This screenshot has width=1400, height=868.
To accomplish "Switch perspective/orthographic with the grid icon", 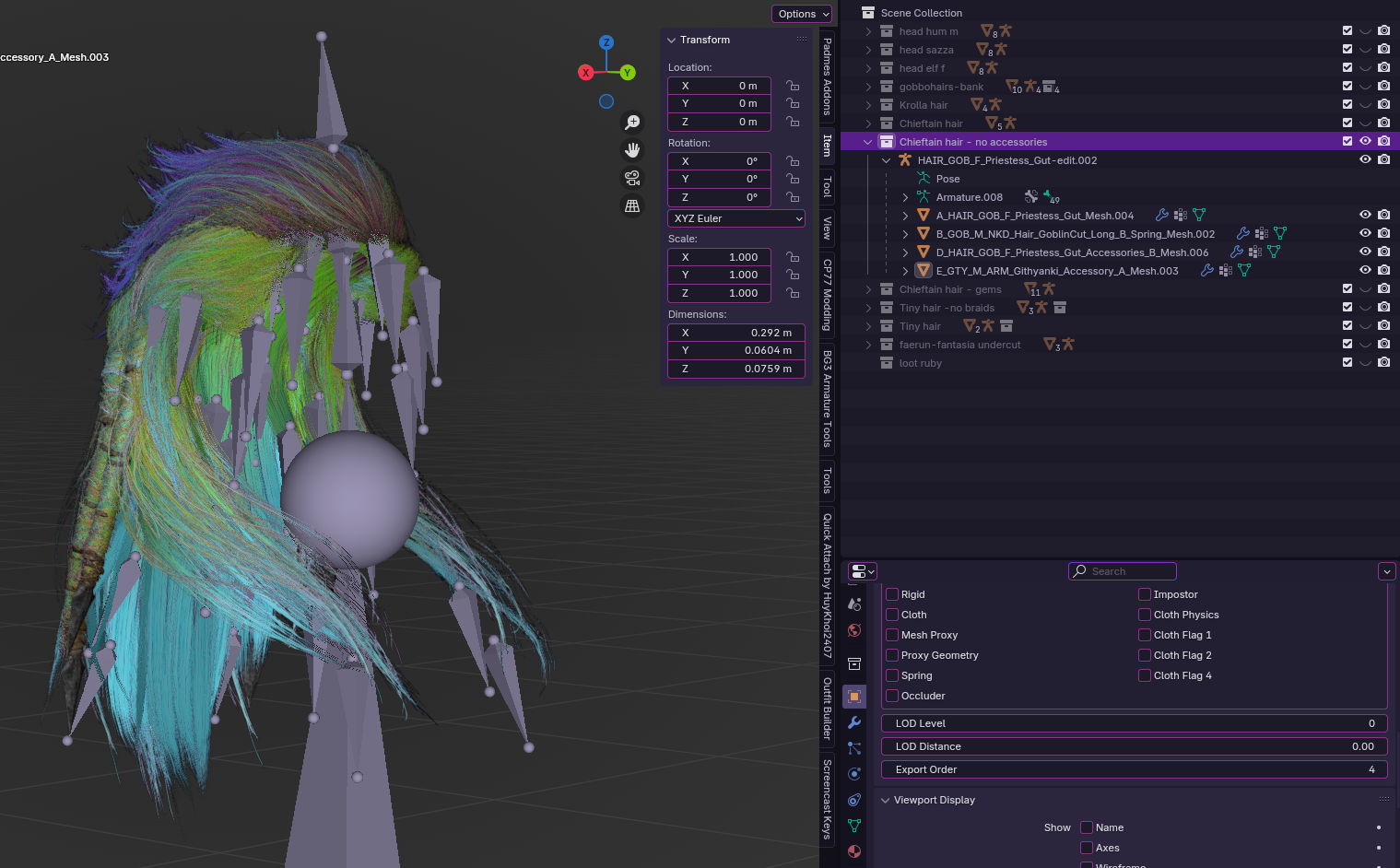I will tap(632, 206).
